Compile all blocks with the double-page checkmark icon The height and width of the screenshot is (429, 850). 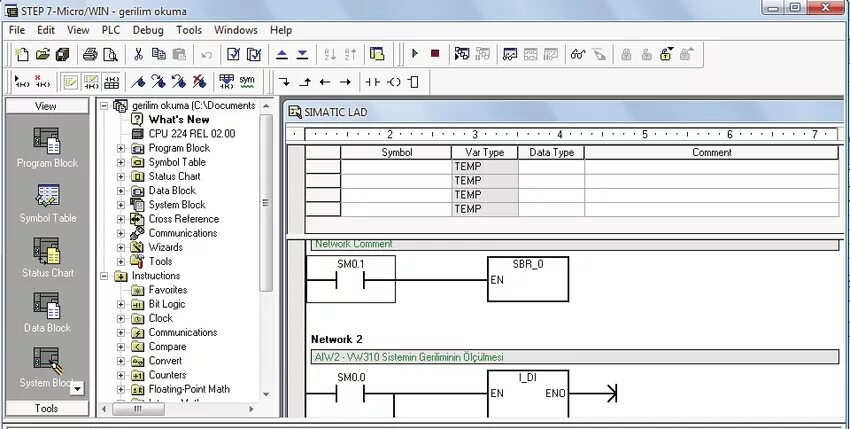pos(254,54)
